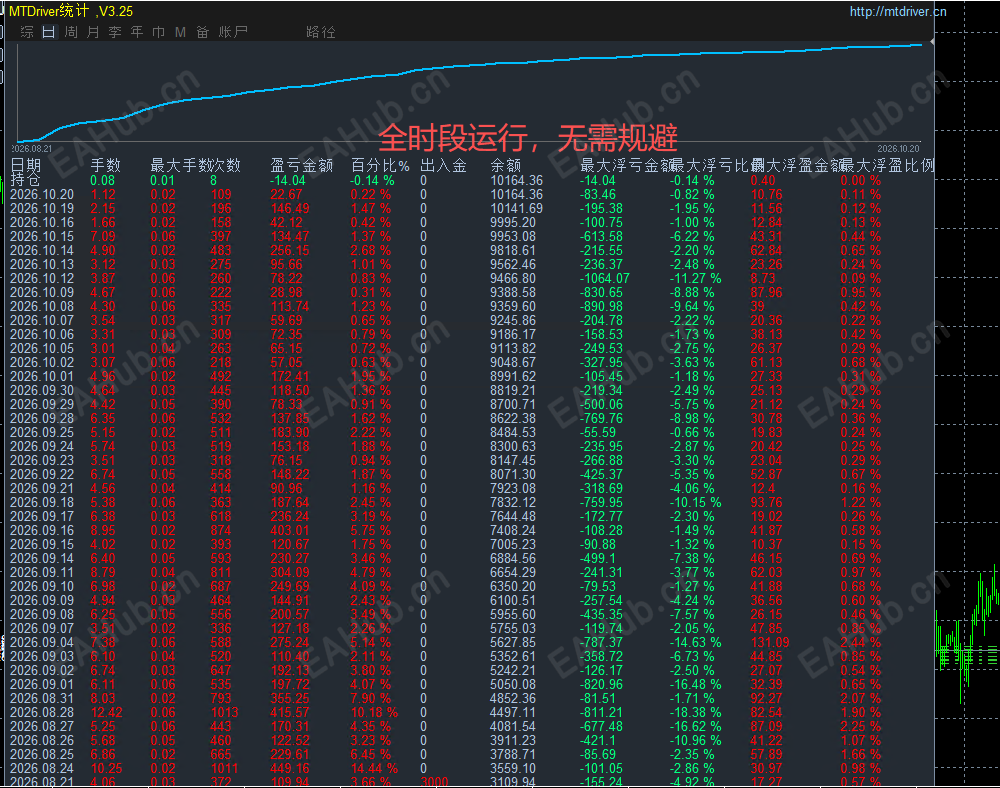Select the 年 yearly tab
Viewport: 1000px width, 788px height.
tap(136, 32)
